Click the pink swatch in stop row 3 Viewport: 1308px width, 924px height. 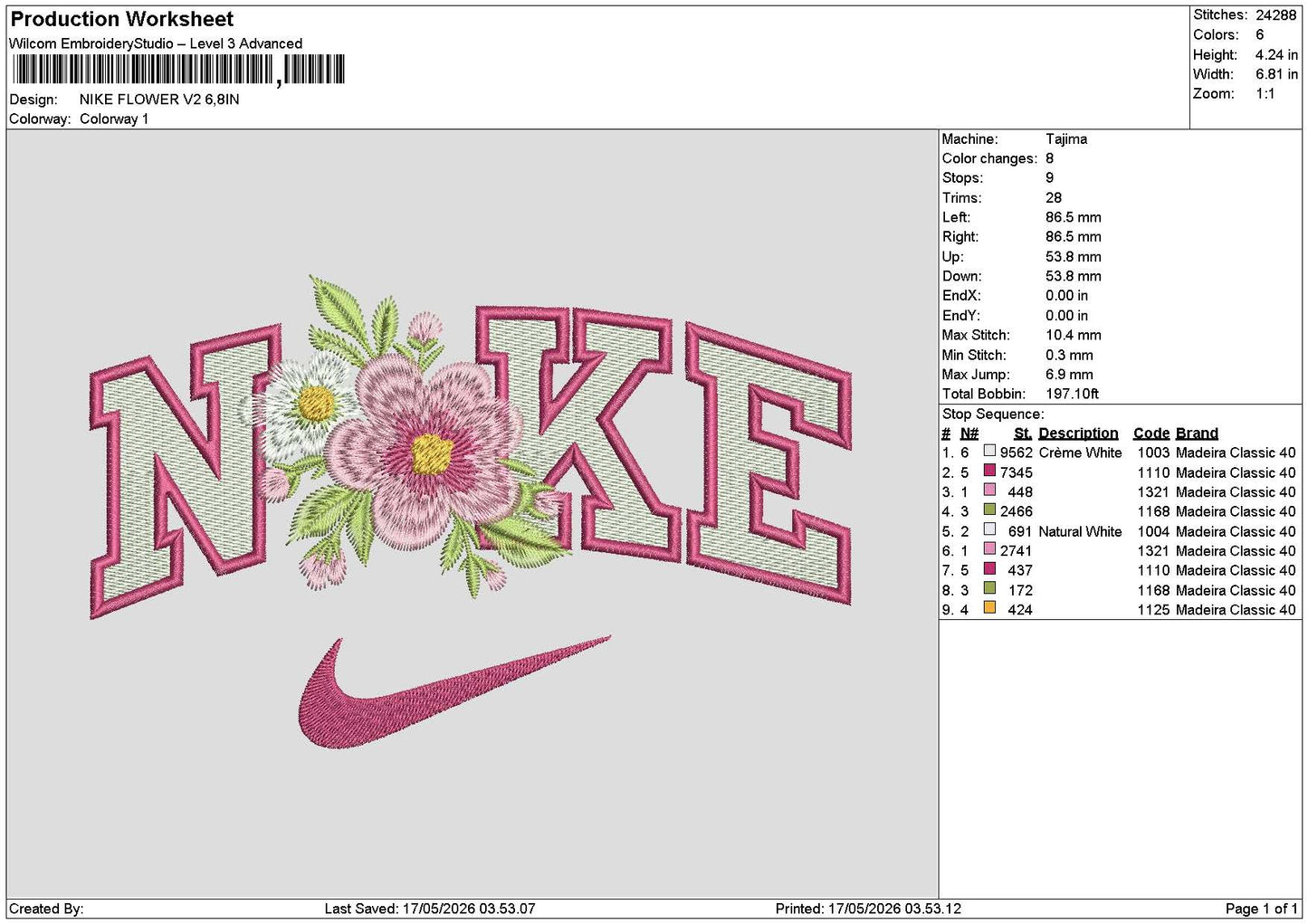click(x=989, y=490)
